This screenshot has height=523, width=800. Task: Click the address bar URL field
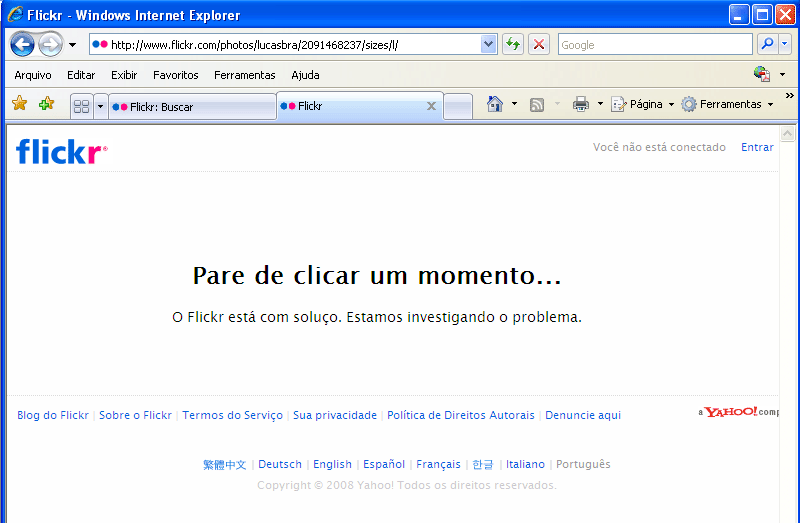click(286, 45)
